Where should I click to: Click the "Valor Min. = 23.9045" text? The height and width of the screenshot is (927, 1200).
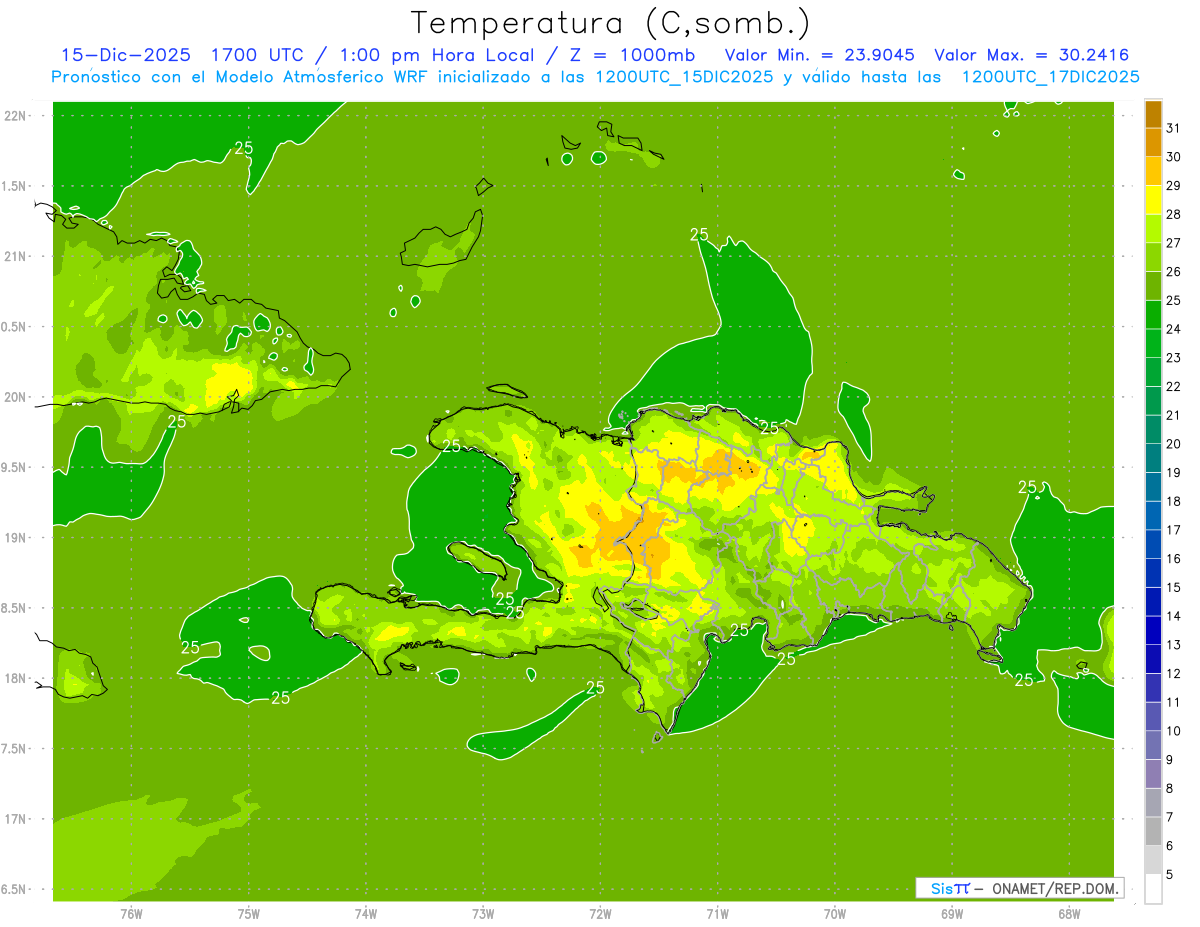click(818, 55)
